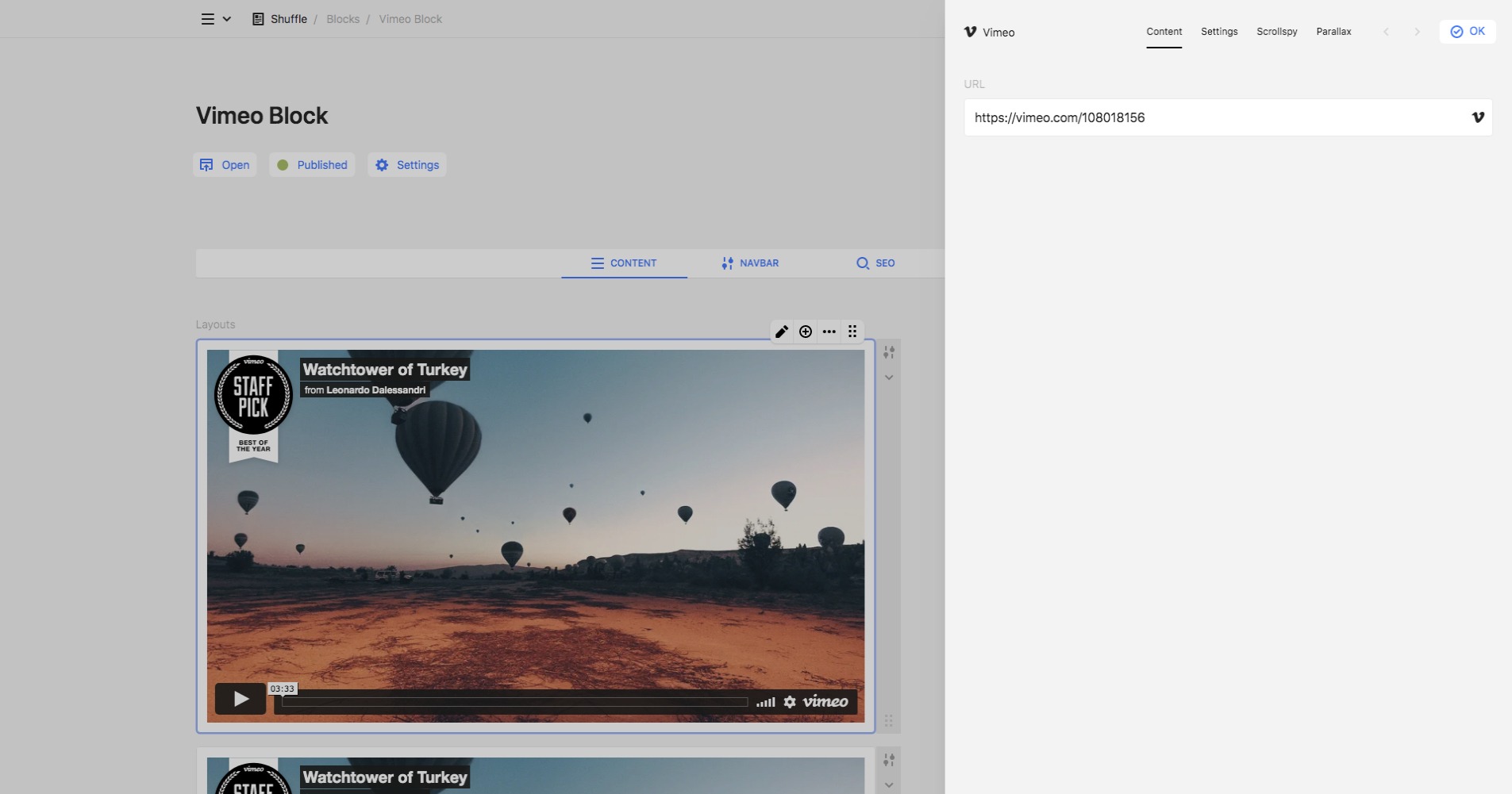Click the video settings gear in the player

(x=790, y=702)
